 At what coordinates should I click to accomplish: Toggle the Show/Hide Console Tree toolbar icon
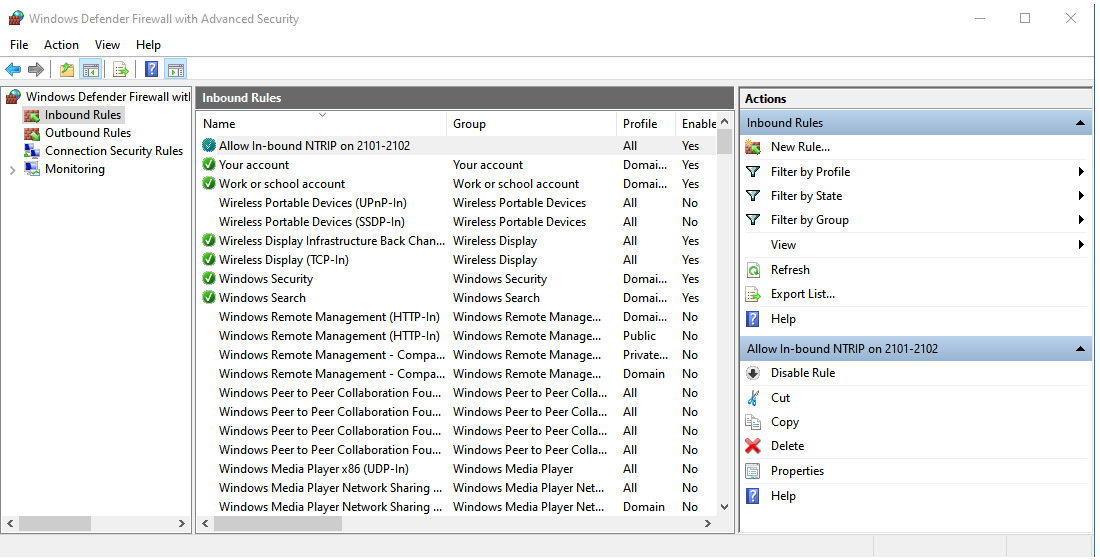point(90,69)
